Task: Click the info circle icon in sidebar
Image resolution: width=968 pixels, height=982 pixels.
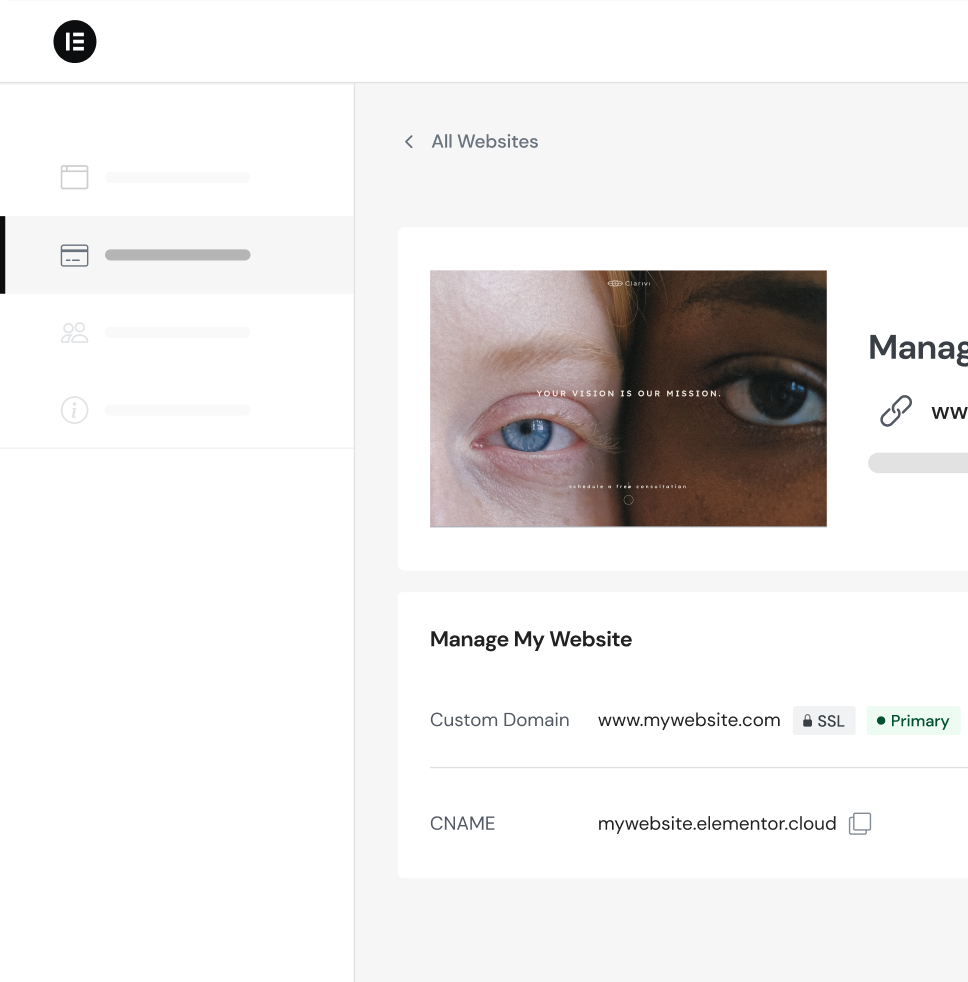Action: coord(75,410)
